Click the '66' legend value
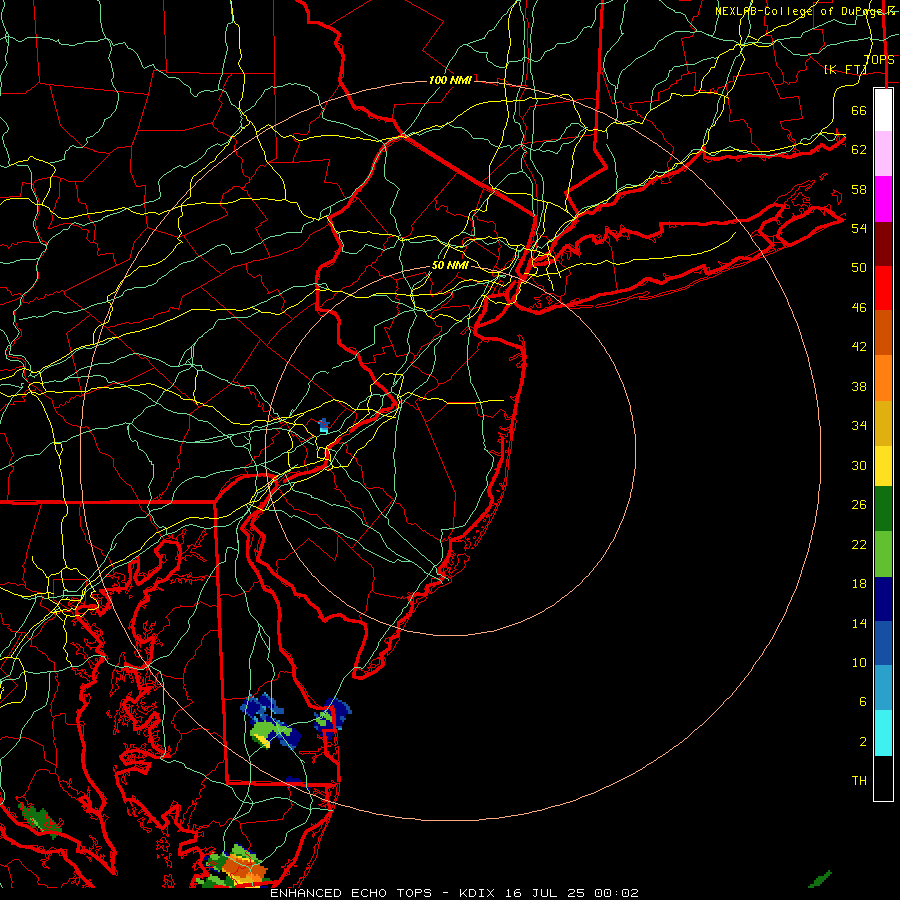900x900 pixels. click(x=859, y=110)
